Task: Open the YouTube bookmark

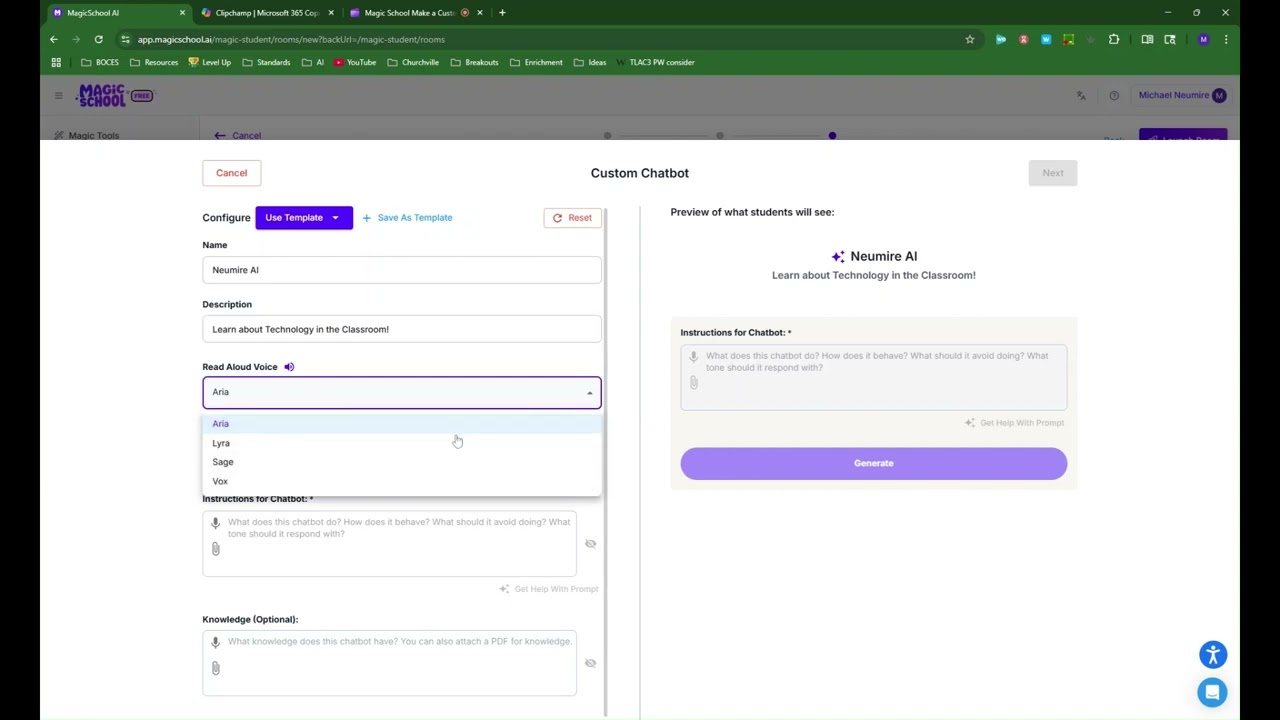Action: click(x=355, y=62)
